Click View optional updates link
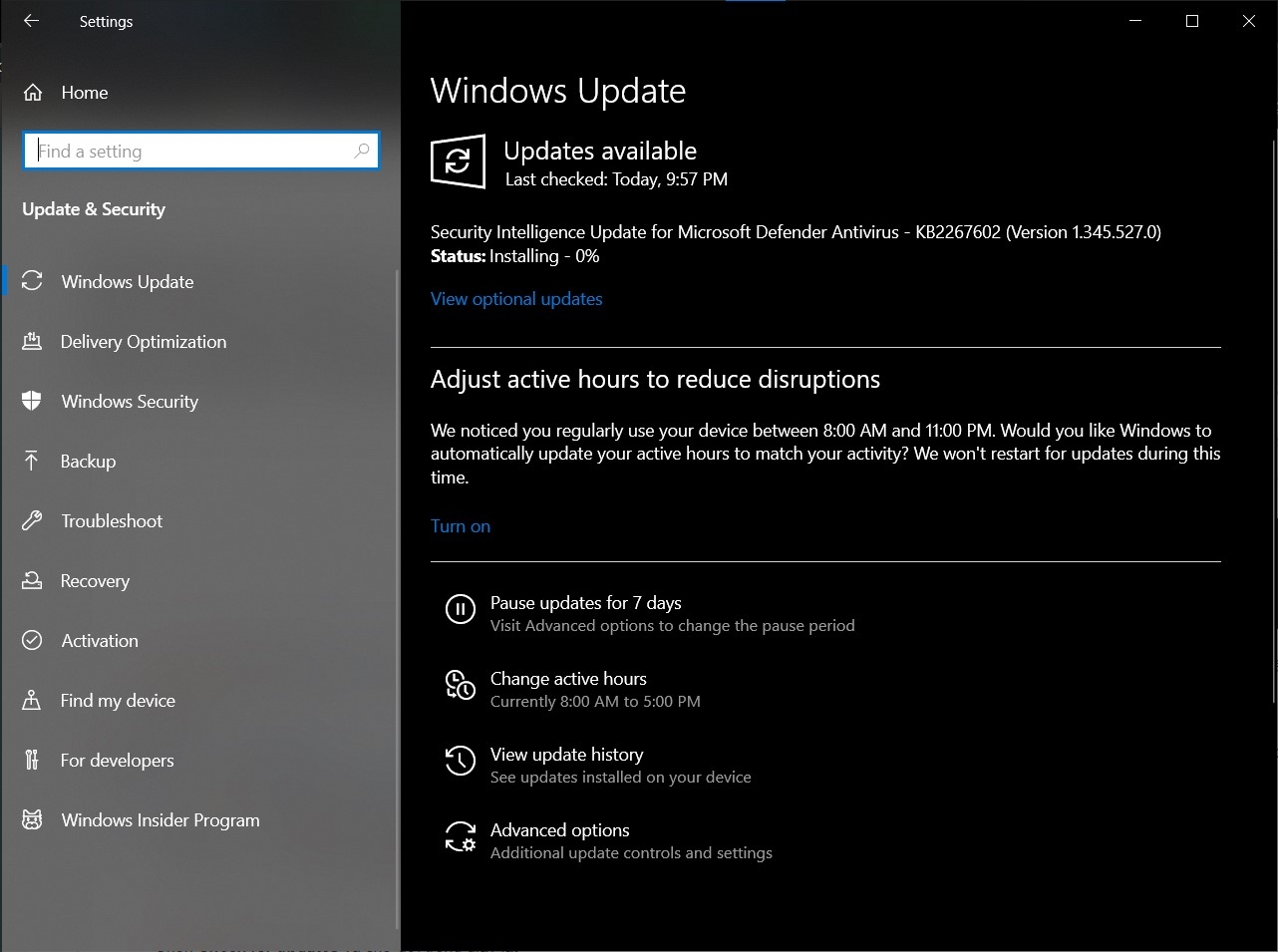 [516, 299]
